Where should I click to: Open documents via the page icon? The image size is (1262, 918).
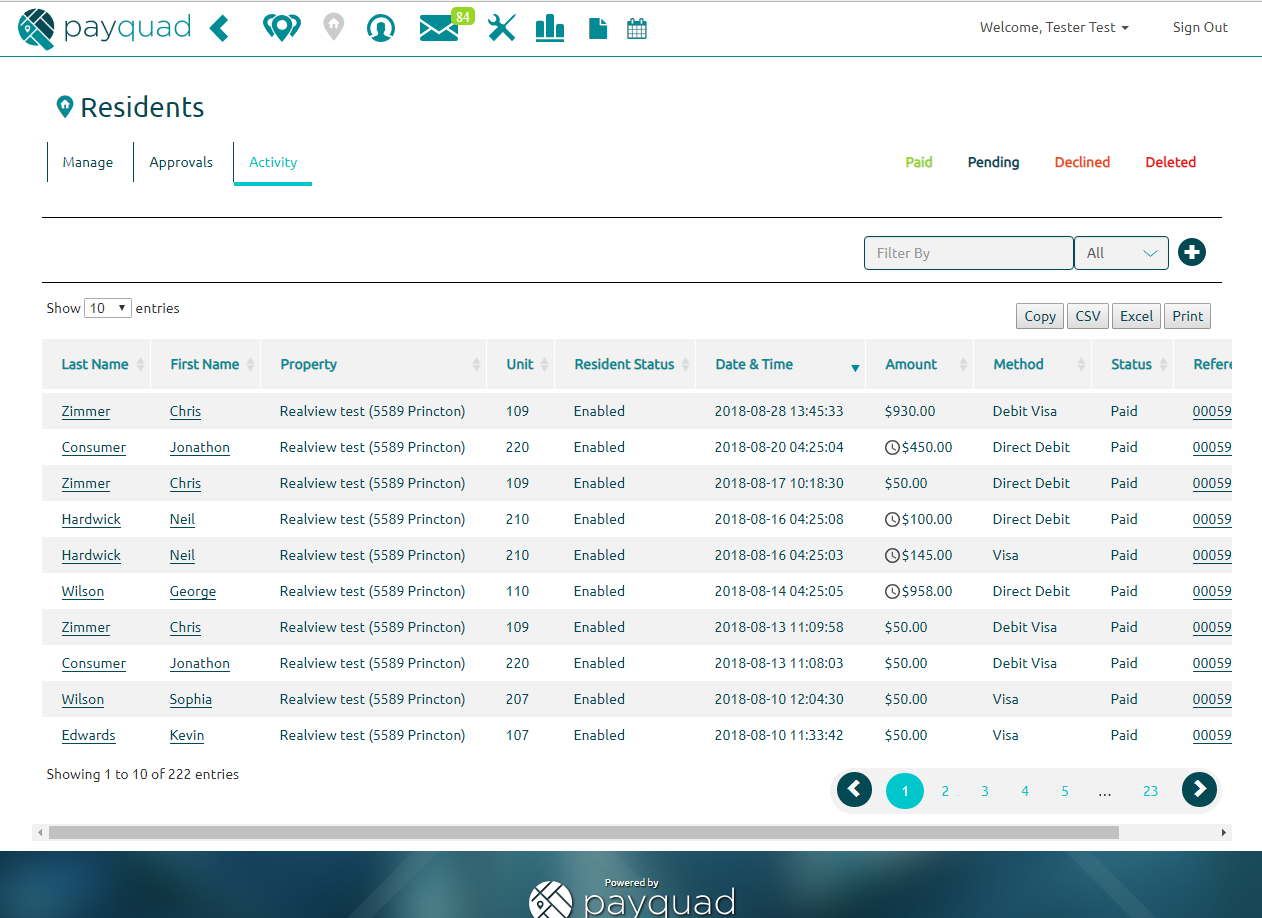point(597,27)
